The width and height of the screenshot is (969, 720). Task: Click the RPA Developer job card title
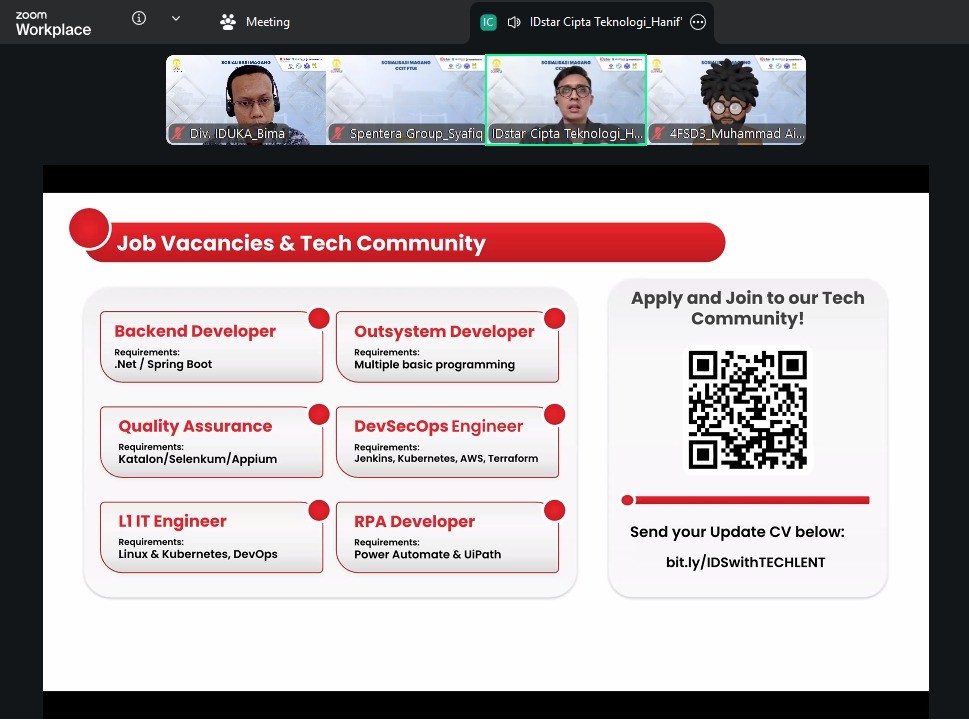pyautogui.click(x=414, y=521)
